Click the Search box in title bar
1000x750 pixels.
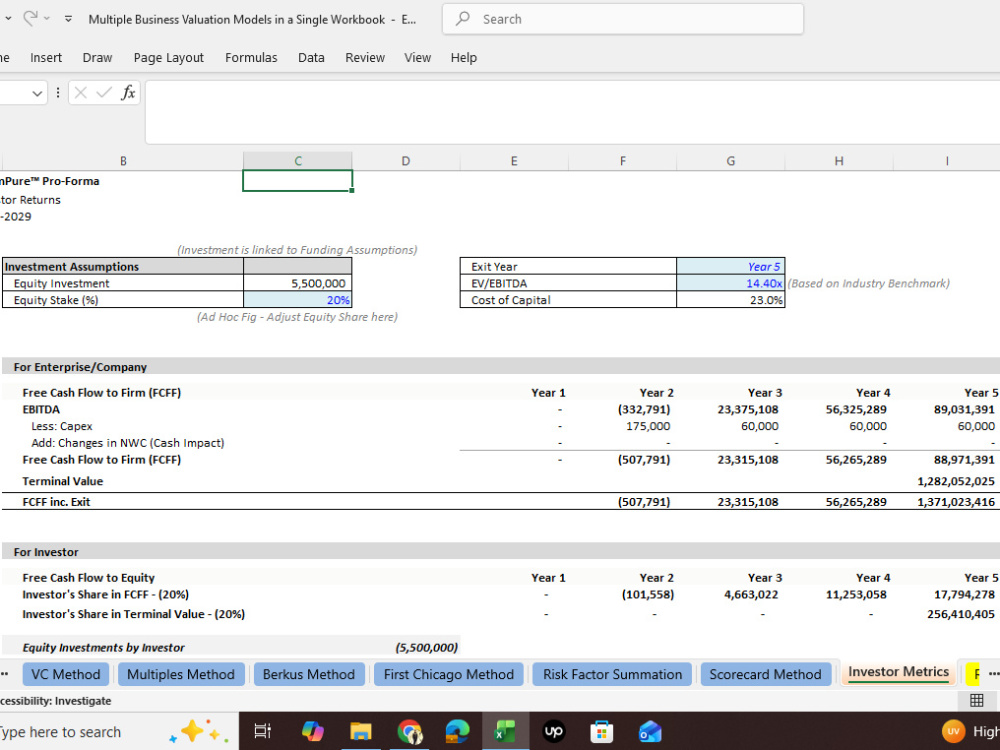point(623,19)
